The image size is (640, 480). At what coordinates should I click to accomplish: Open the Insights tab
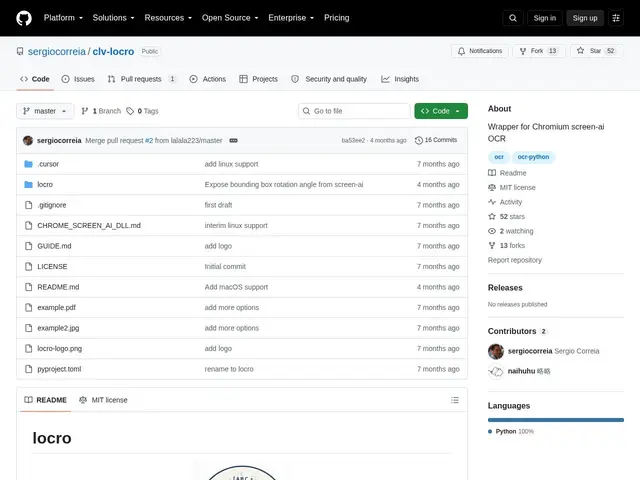[400, 79]
